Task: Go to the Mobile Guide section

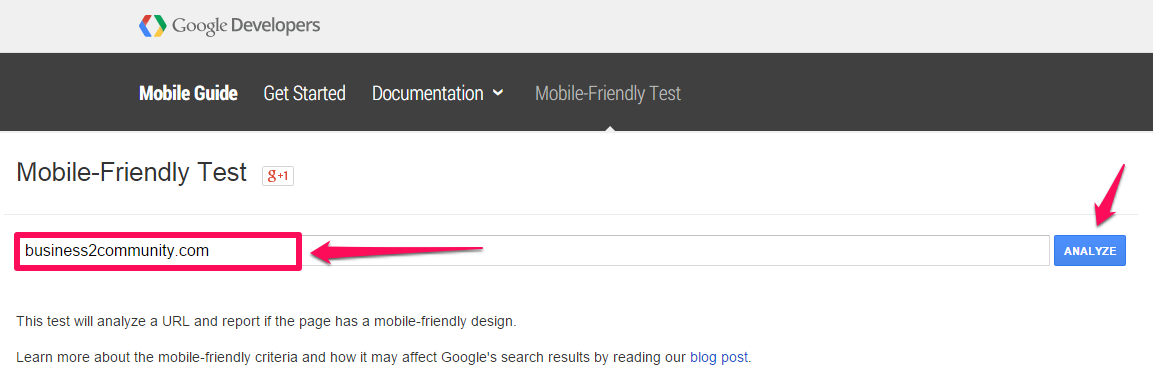Action: [x=188, y=93]
